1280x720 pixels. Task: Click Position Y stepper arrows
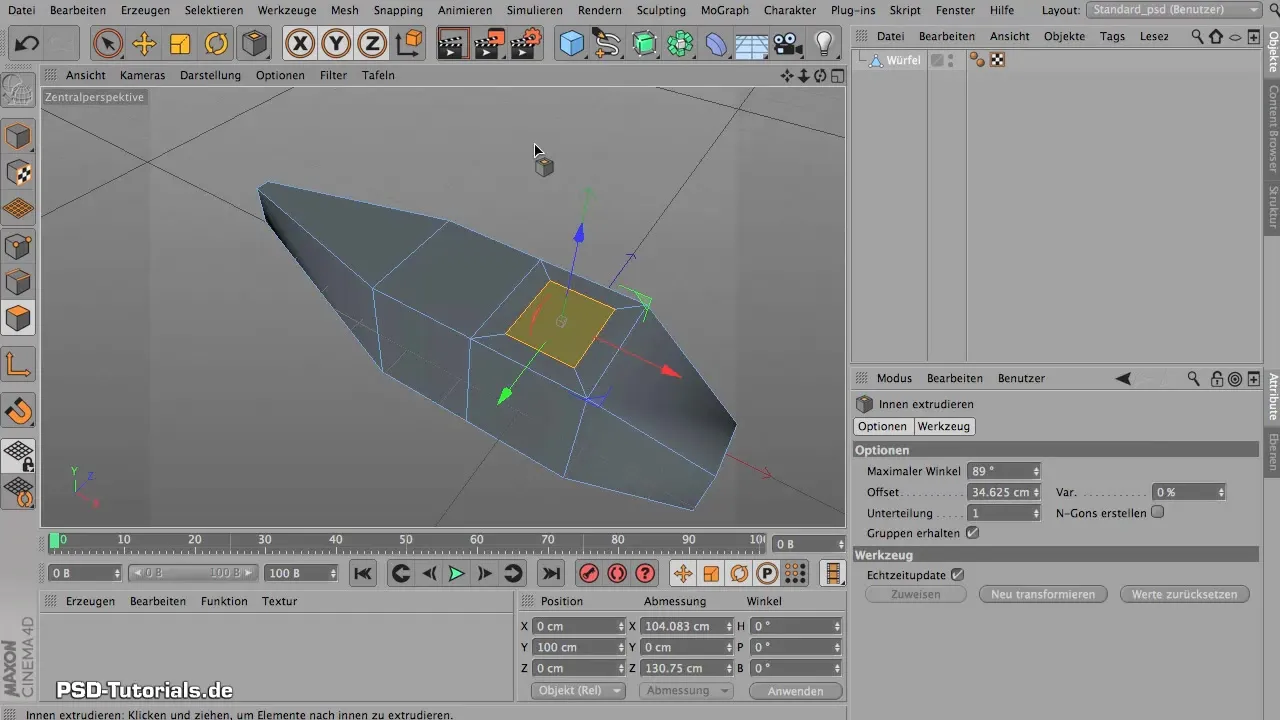point(621,647)
